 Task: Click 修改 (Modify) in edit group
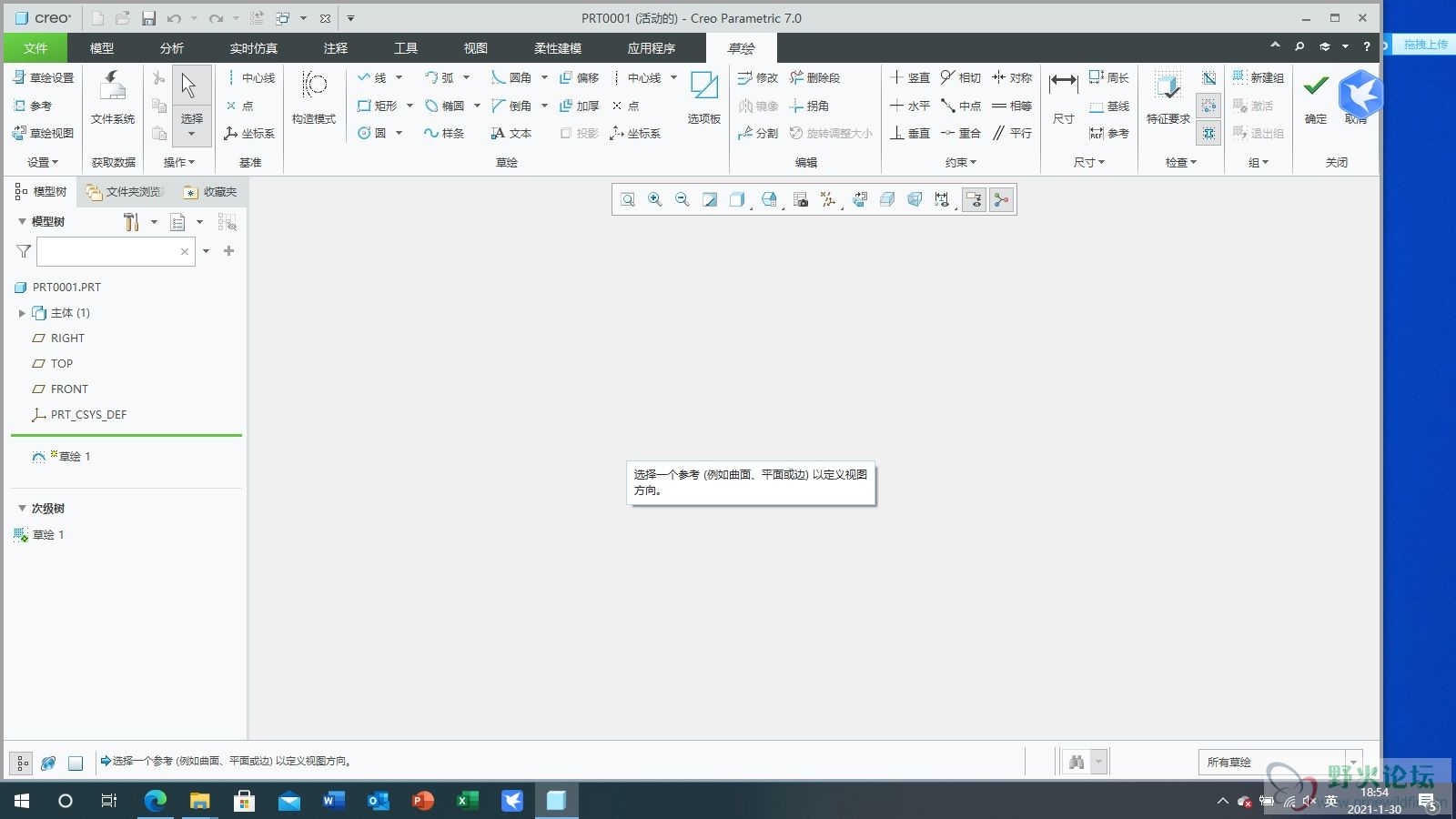(x=758, y=78)
